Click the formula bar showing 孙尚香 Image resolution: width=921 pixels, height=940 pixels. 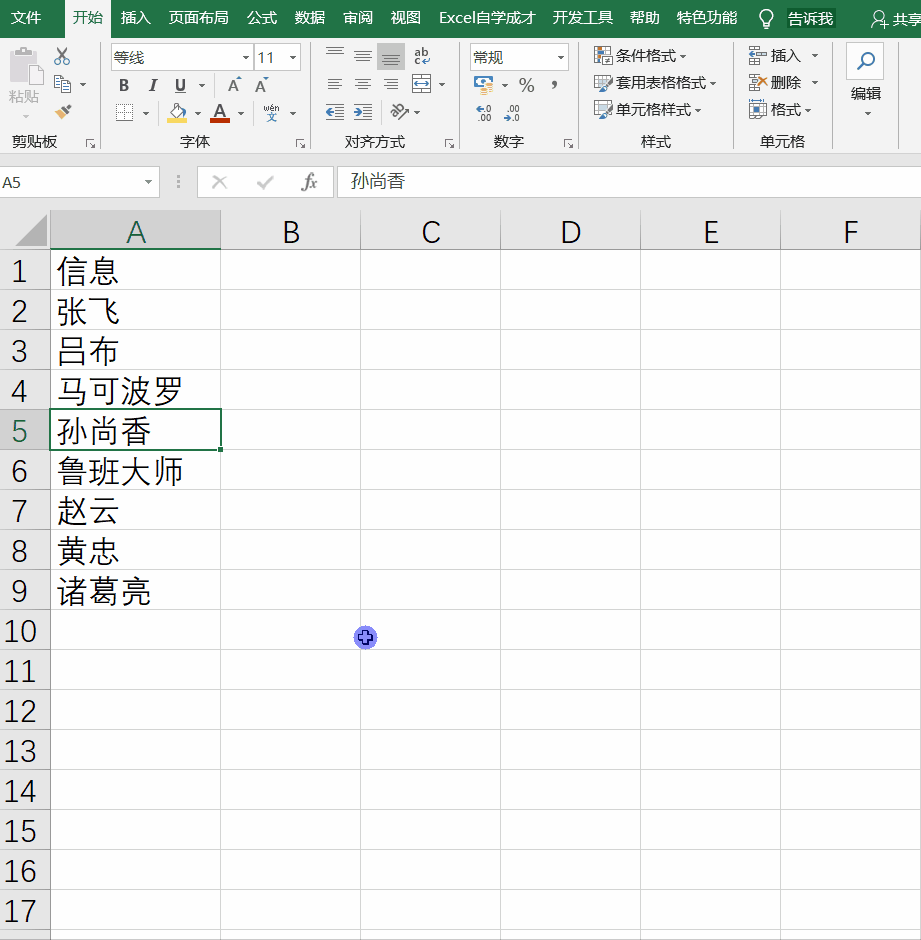pyautogui.click(x=629, y=182)
